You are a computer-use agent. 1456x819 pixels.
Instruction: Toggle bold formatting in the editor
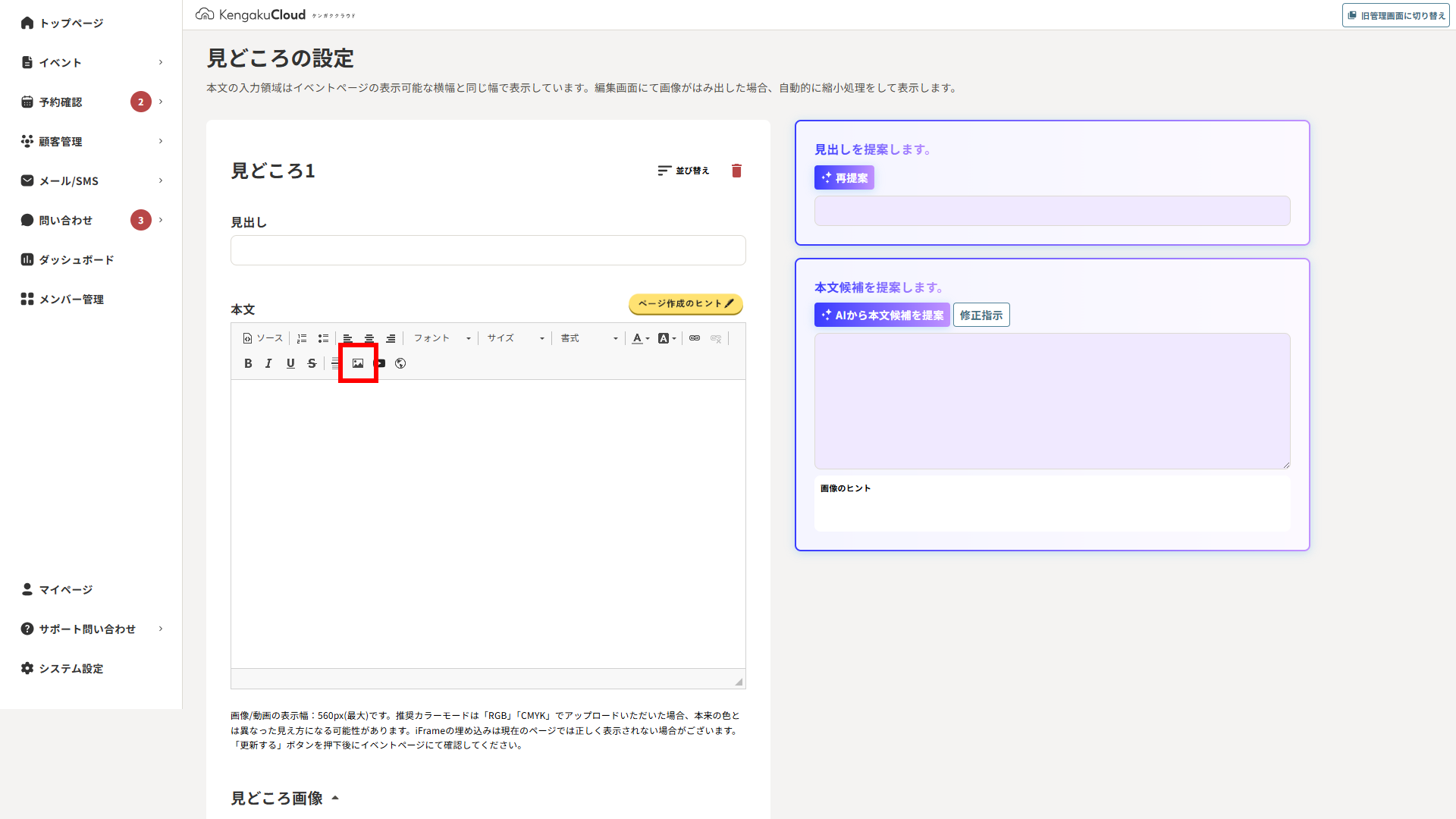248,363
